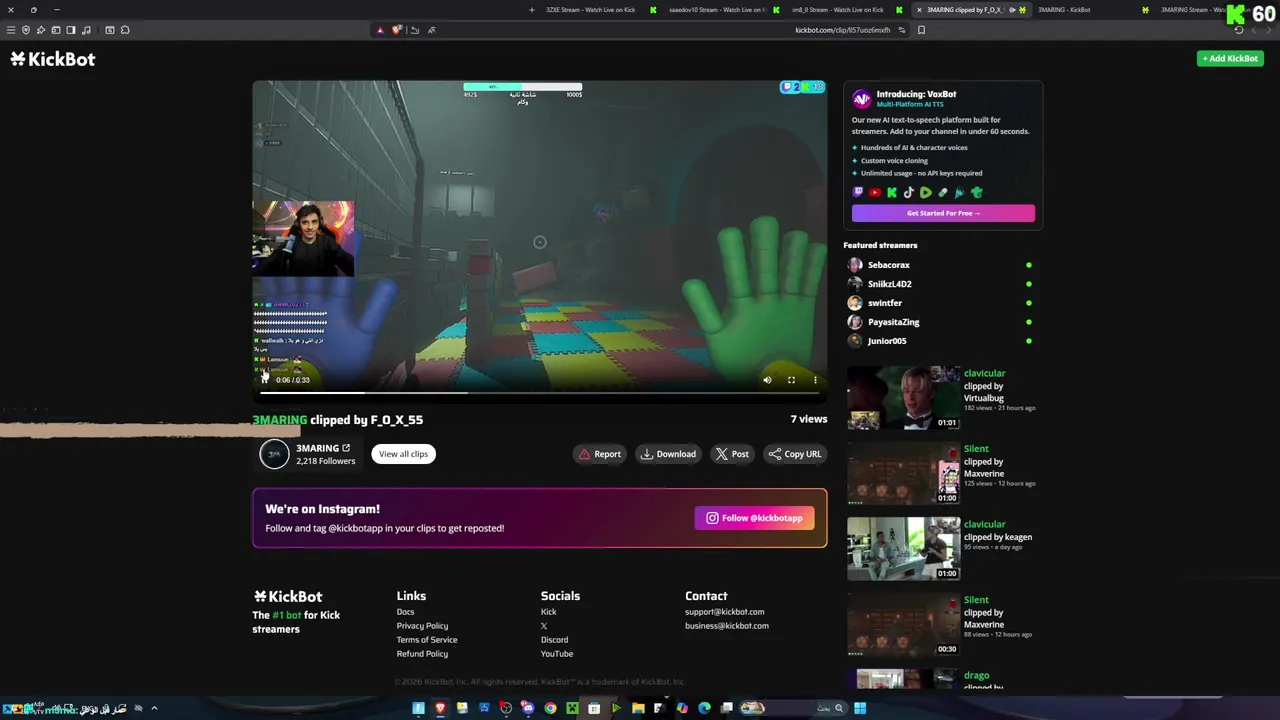Copy the clip URL
This screenshot has height=720, width=1280.
point(795,454)
